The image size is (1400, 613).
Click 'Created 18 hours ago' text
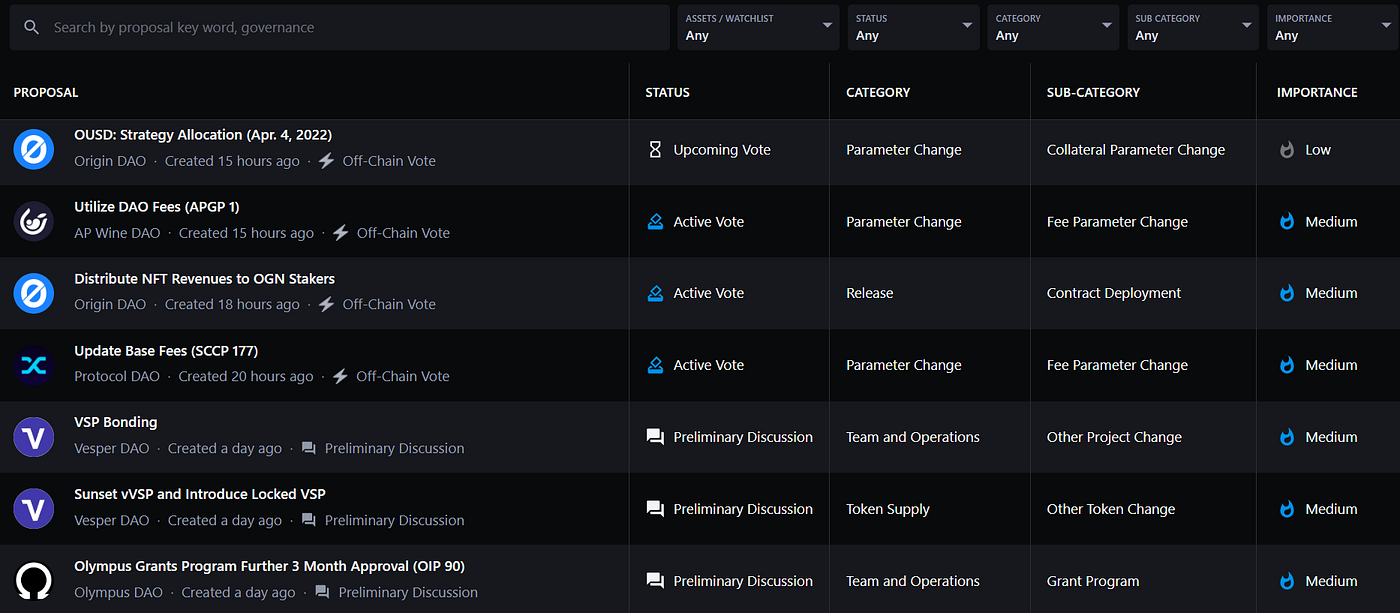[x=232, y=305]
